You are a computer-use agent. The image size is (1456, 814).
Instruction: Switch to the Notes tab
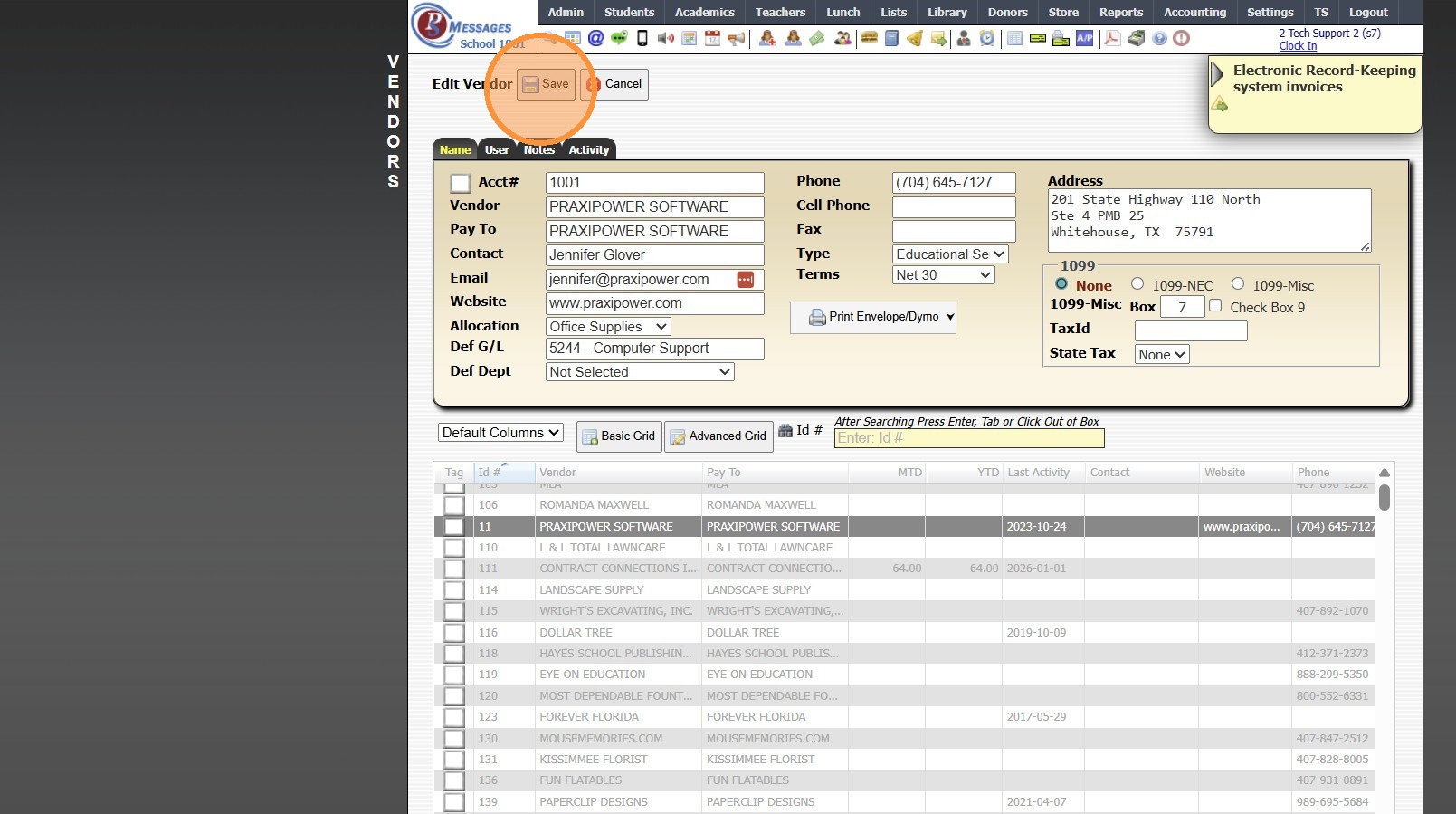(538, 150)
